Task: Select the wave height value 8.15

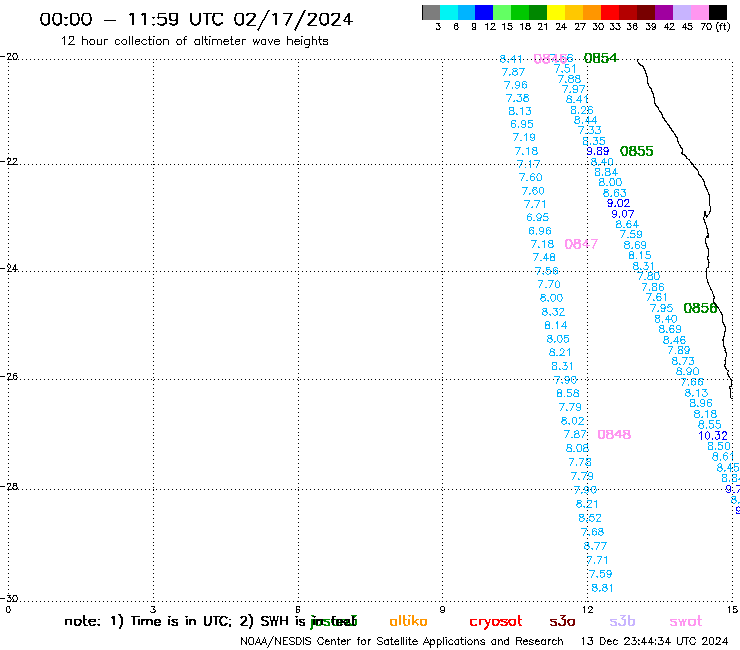Action: point(639,255)
